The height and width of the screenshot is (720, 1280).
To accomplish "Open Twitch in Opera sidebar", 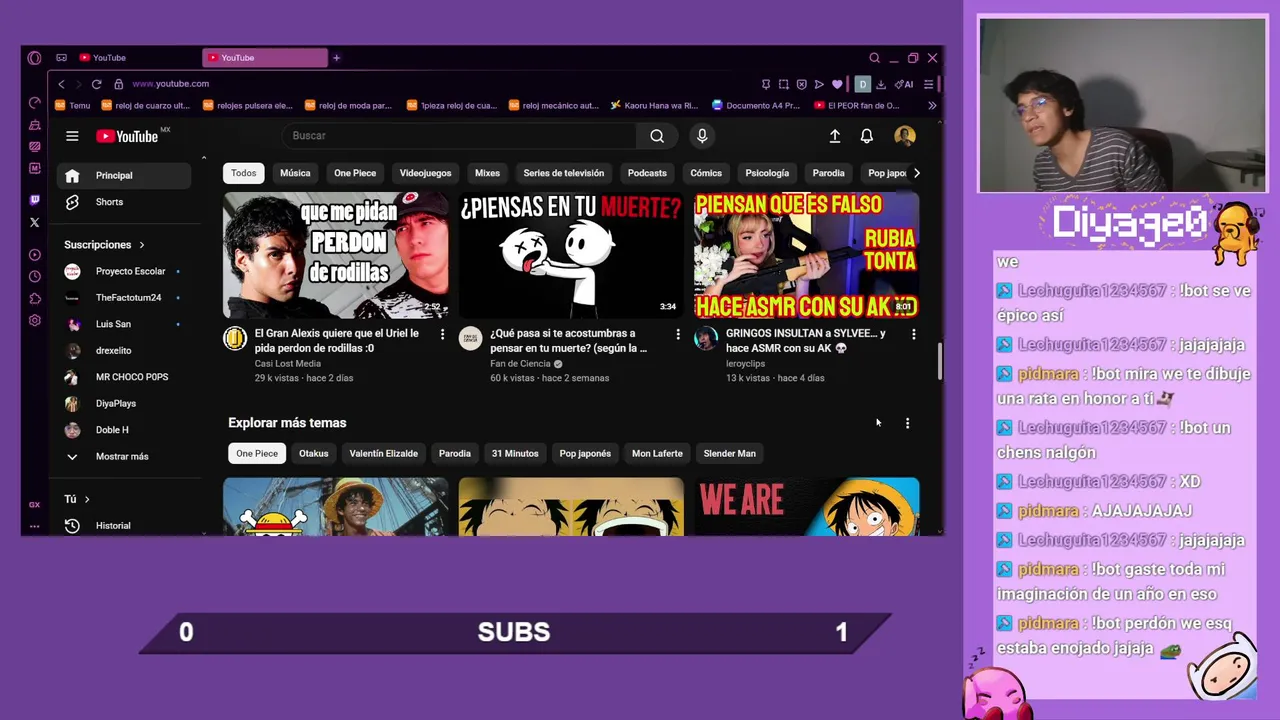I will pos(34,200).
